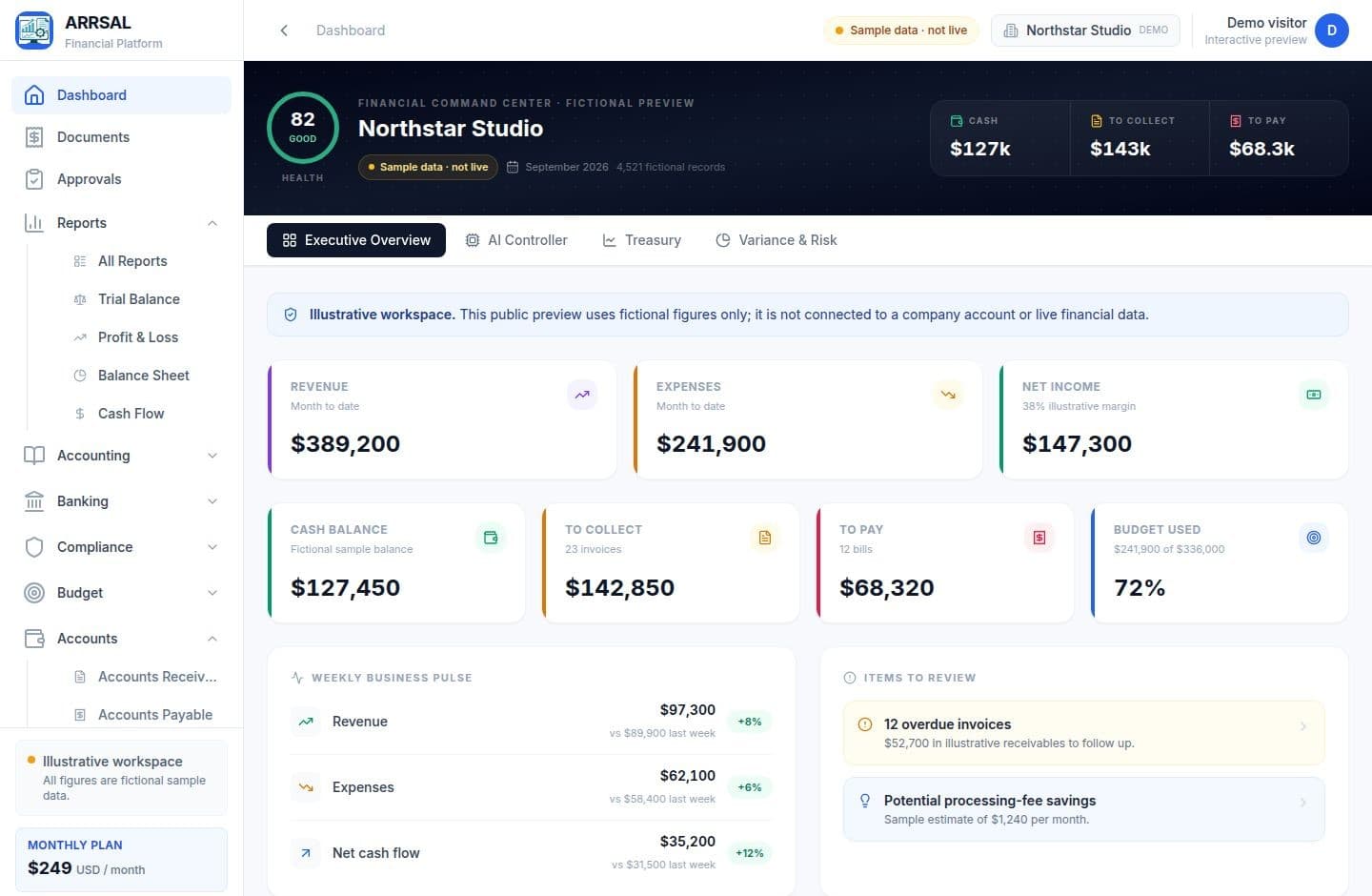Click the top bar 'Sample data · not live' badge
The height and width of the screenshot is (896, 1372).
901,31
